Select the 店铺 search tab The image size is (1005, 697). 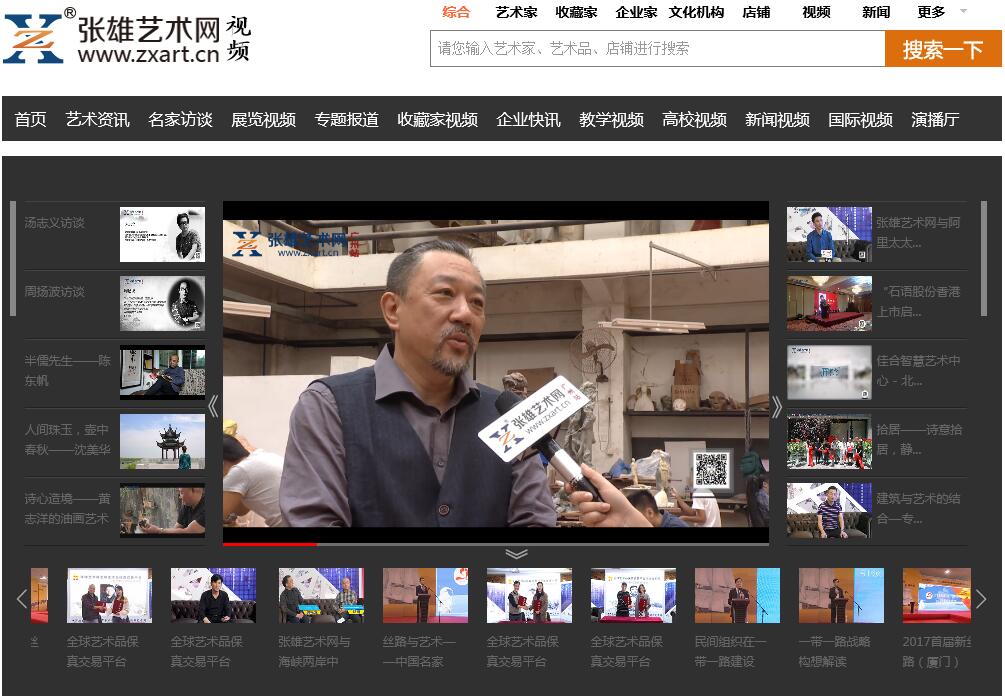[756, 12]
